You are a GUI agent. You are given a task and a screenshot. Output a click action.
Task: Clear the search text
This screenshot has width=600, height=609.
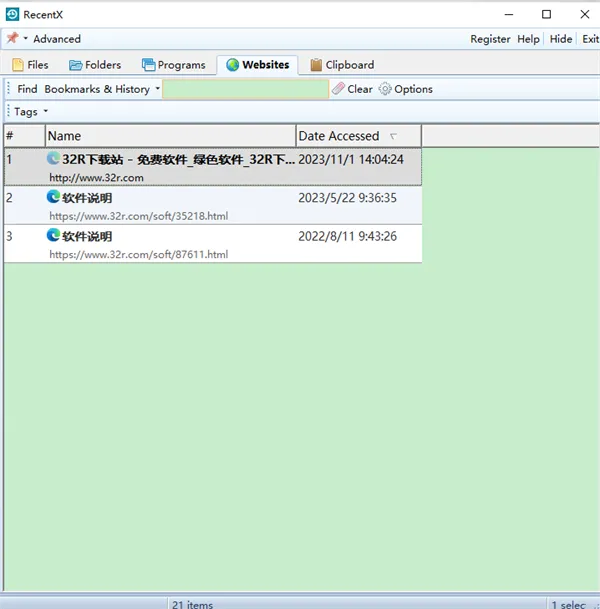353,89
